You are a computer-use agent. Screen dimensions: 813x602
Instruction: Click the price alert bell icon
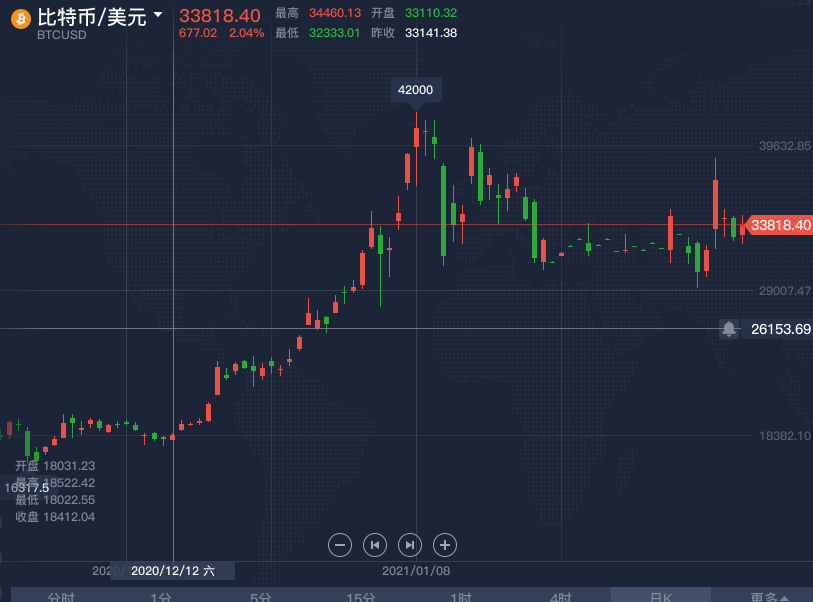click(729, 329)
